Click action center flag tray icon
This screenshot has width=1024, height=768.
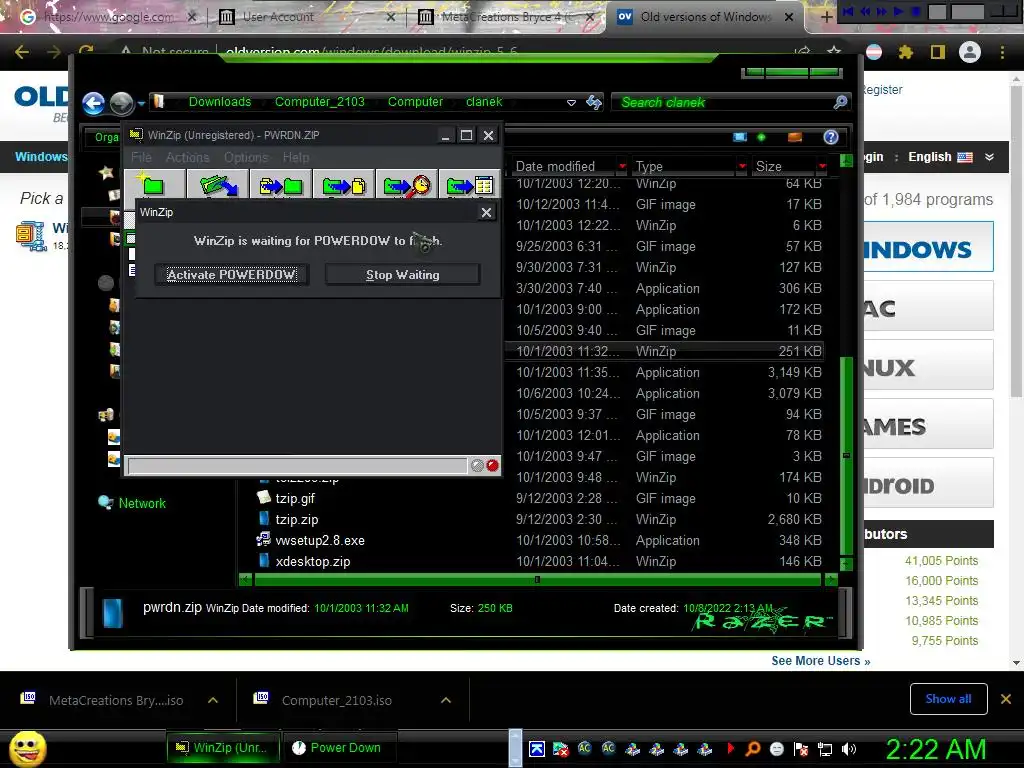(801, 749)
